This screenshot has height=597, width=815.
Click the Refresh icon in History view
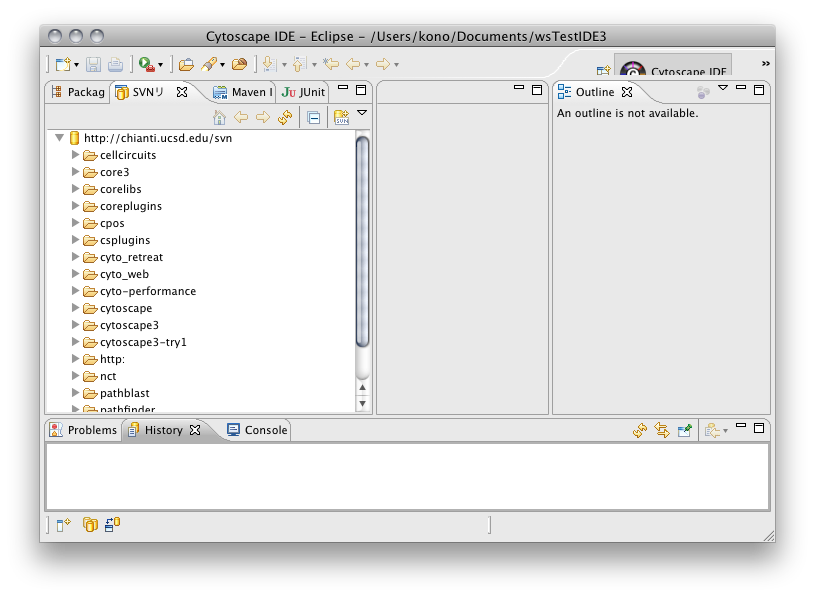640,430
